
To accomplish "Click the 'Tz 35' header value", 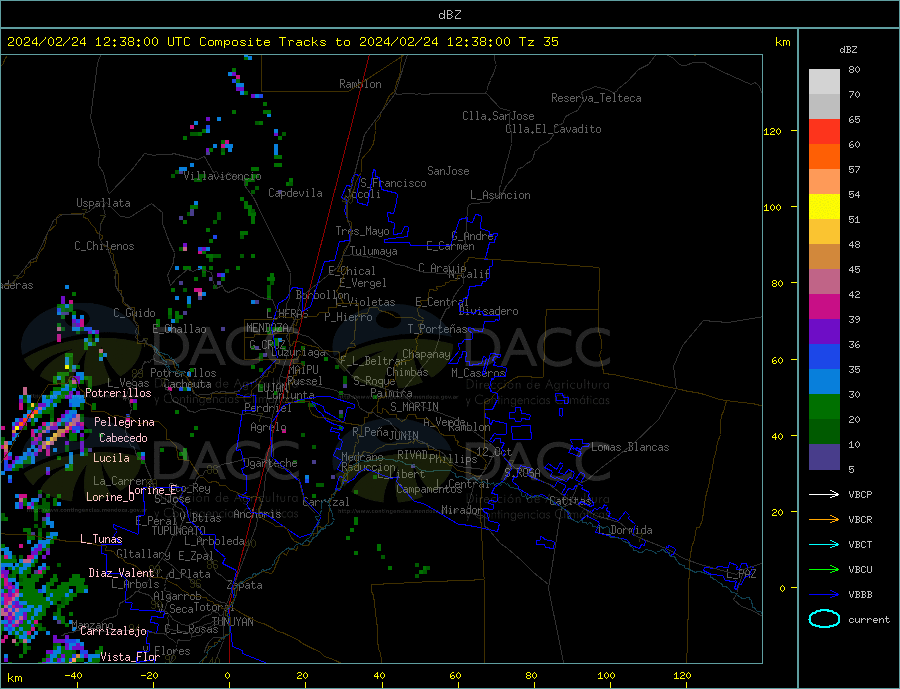I will [x=539, y=42].
